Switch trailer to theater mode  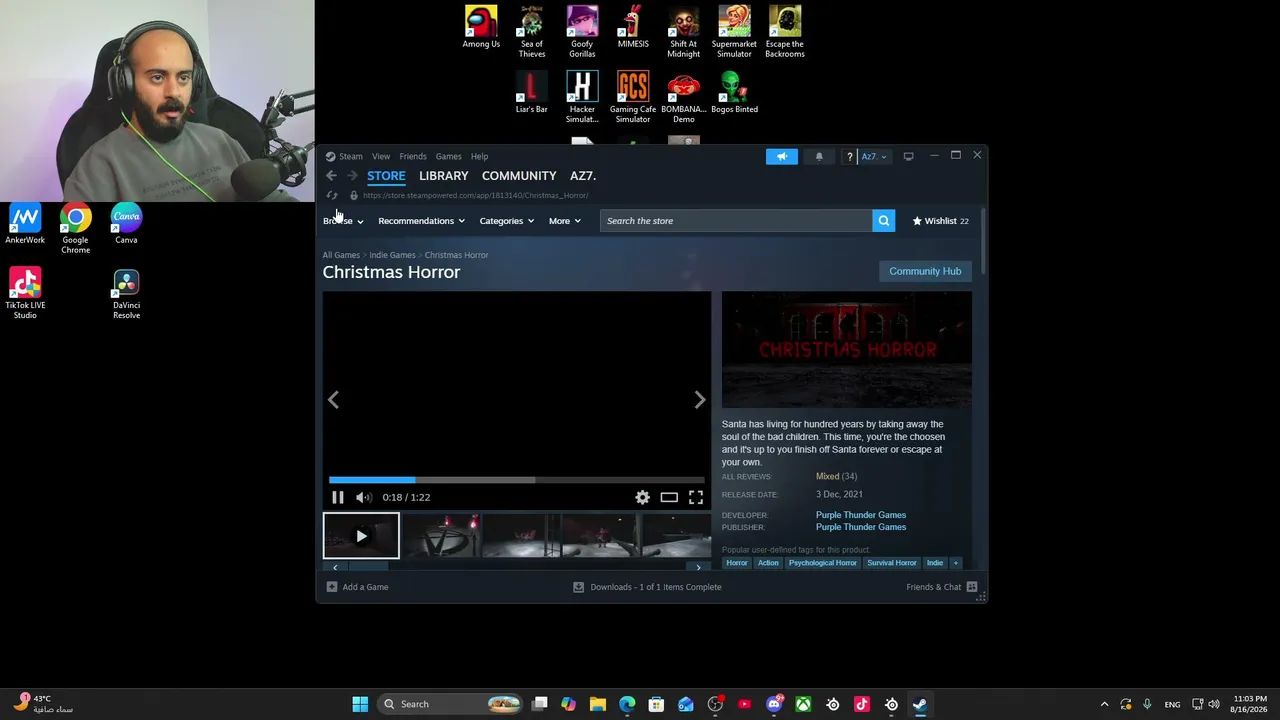click(x=669, y=497)
